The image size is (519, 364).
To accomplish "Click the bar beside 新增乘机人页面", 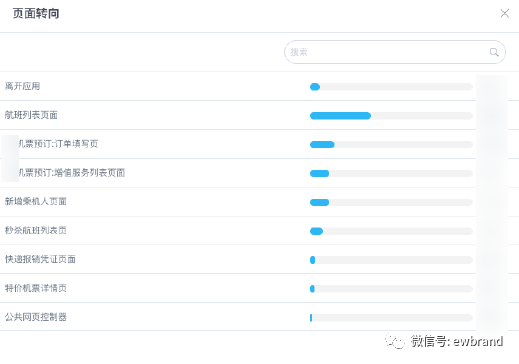I will tap(391, 202).
